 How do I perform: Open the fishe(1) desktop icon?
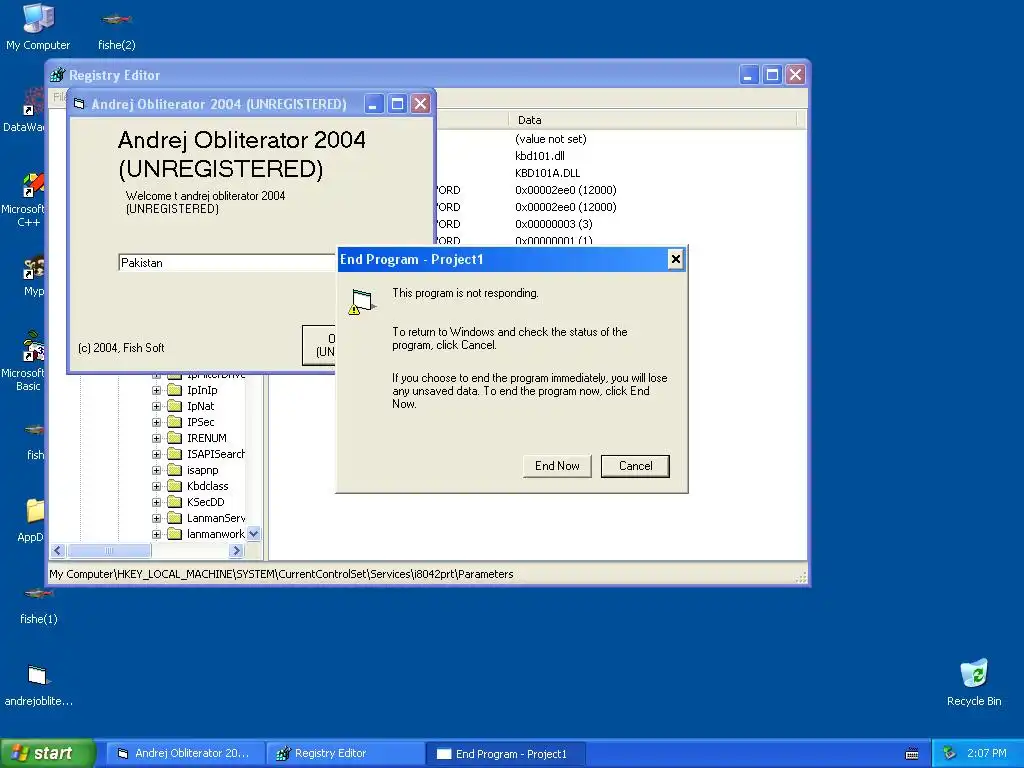tap(39, 605)
